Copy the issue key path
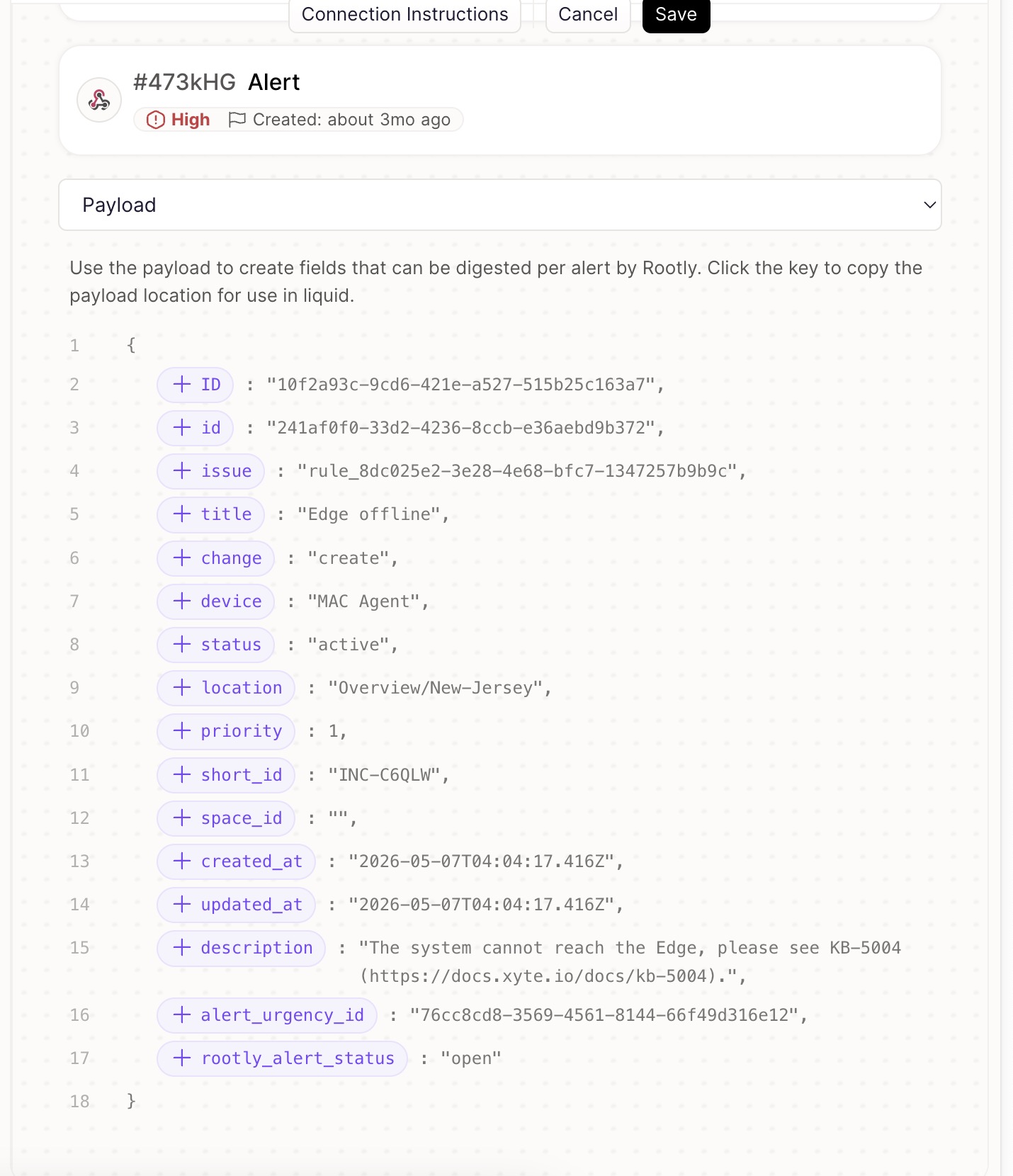 click(x=210, y=471)
